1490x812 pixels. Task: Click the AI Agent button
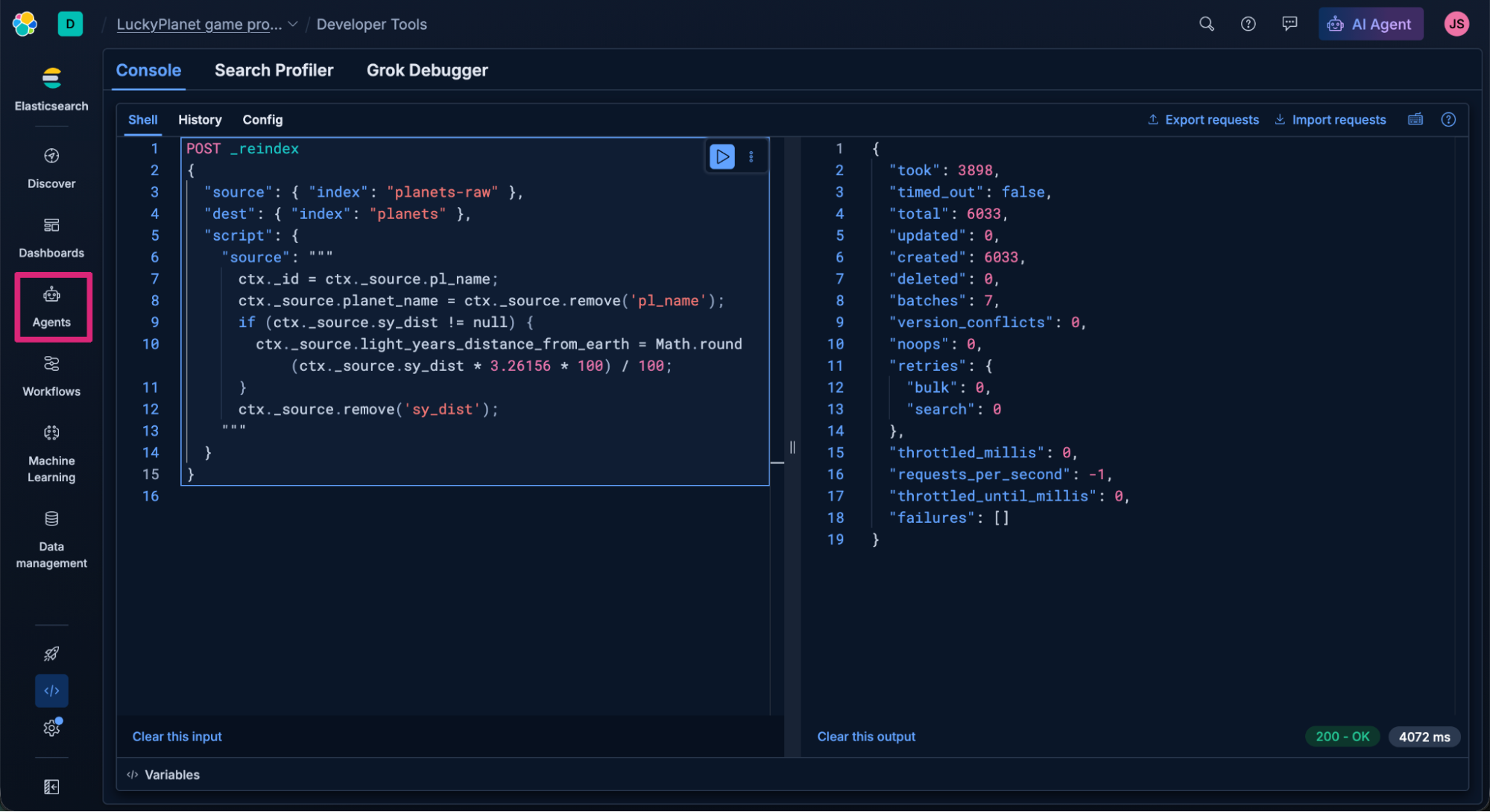1370,24
